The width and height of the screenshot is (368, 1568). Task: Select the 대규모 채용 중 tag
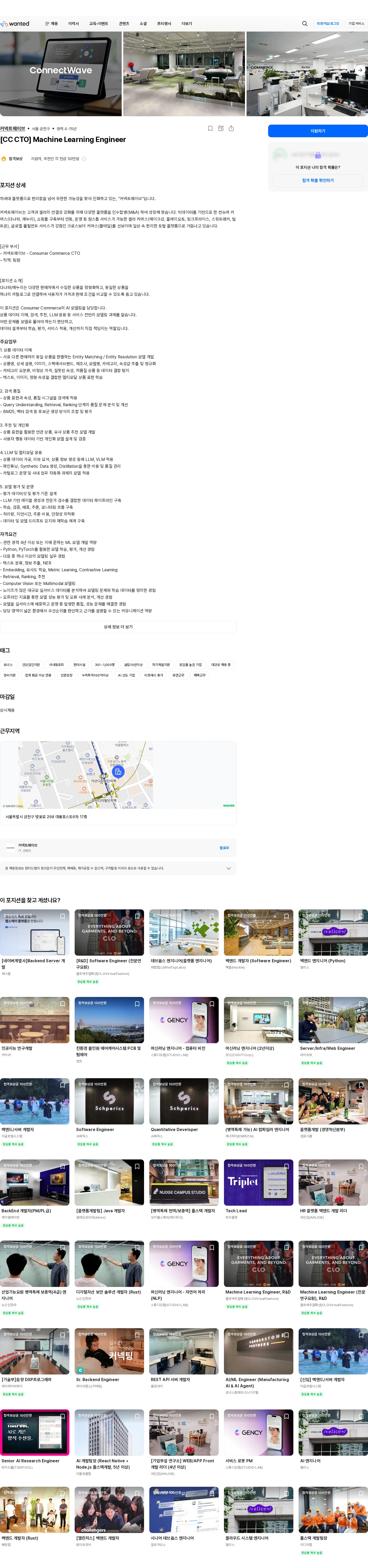point(221,665)
